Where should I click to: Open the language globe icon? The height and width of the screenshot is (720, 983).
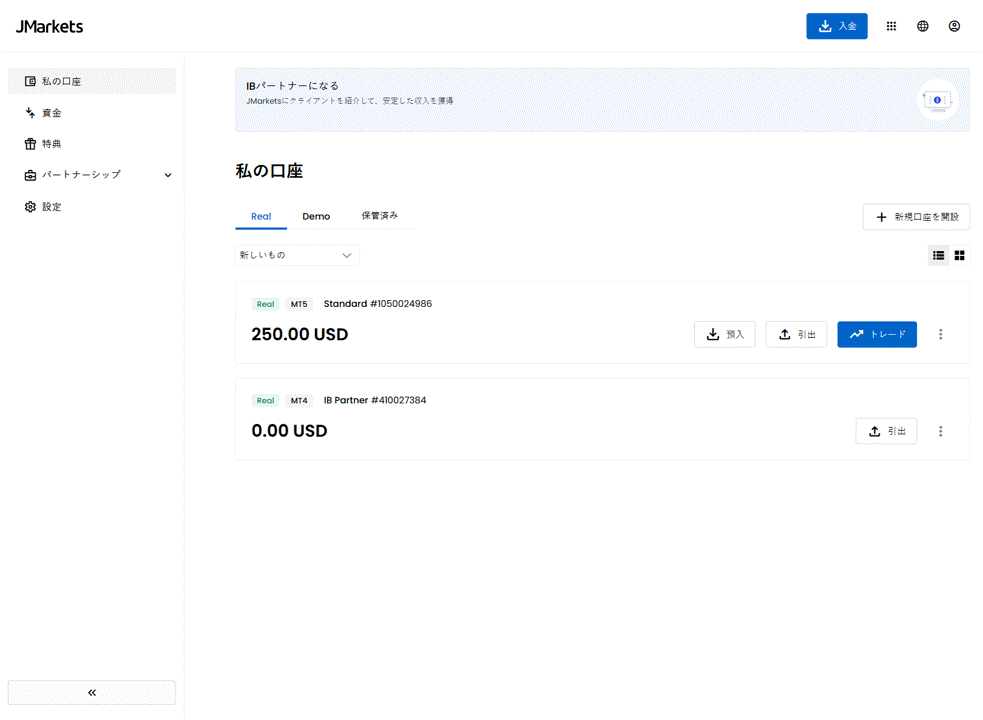(x=922, y=26)
